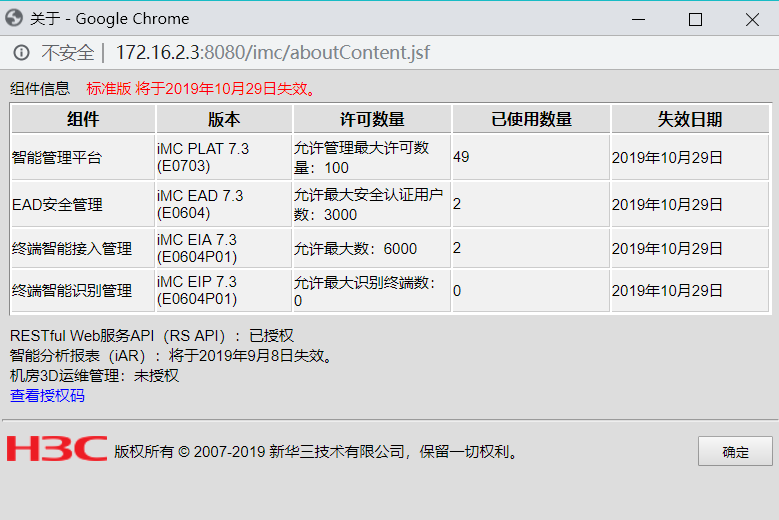The height and width of the screenshot is (520, 779).
Task: Click expiry date in 终端智能识别管理 row
Action: pyautogui.click(x=690, y=290)
